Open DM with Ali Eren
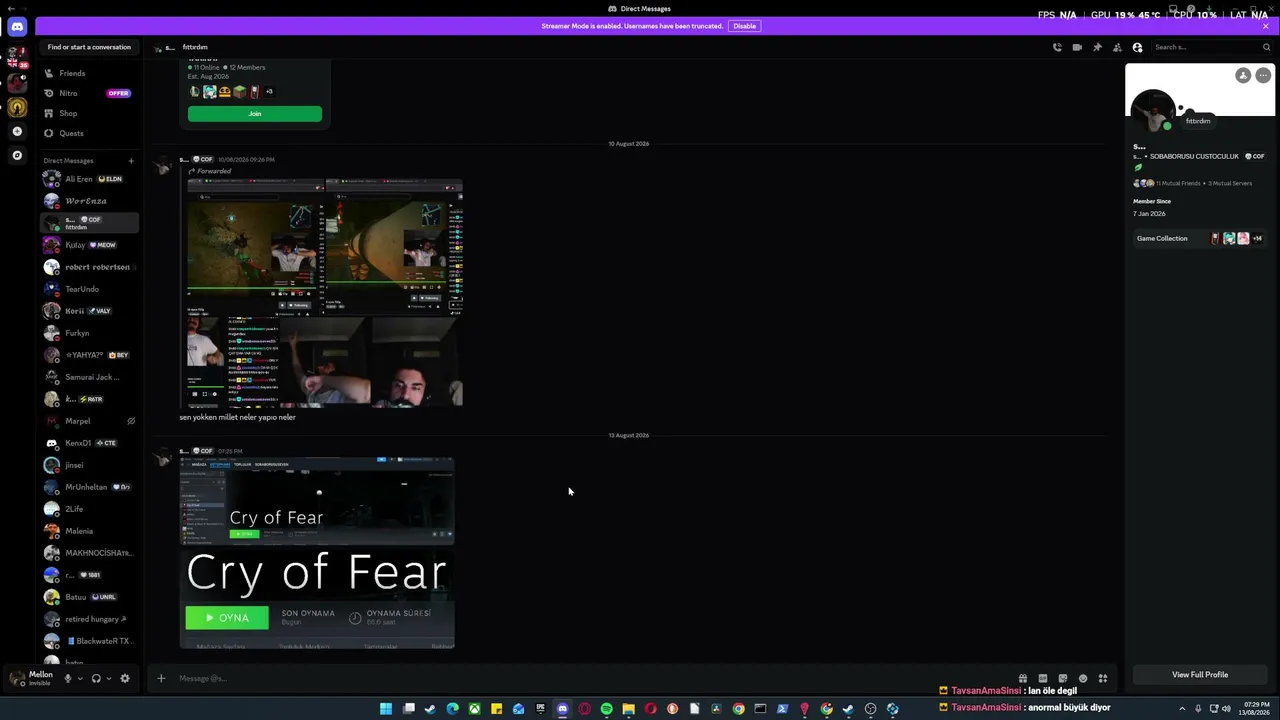This screenshot has height=720, width=1280. [90, 179]
